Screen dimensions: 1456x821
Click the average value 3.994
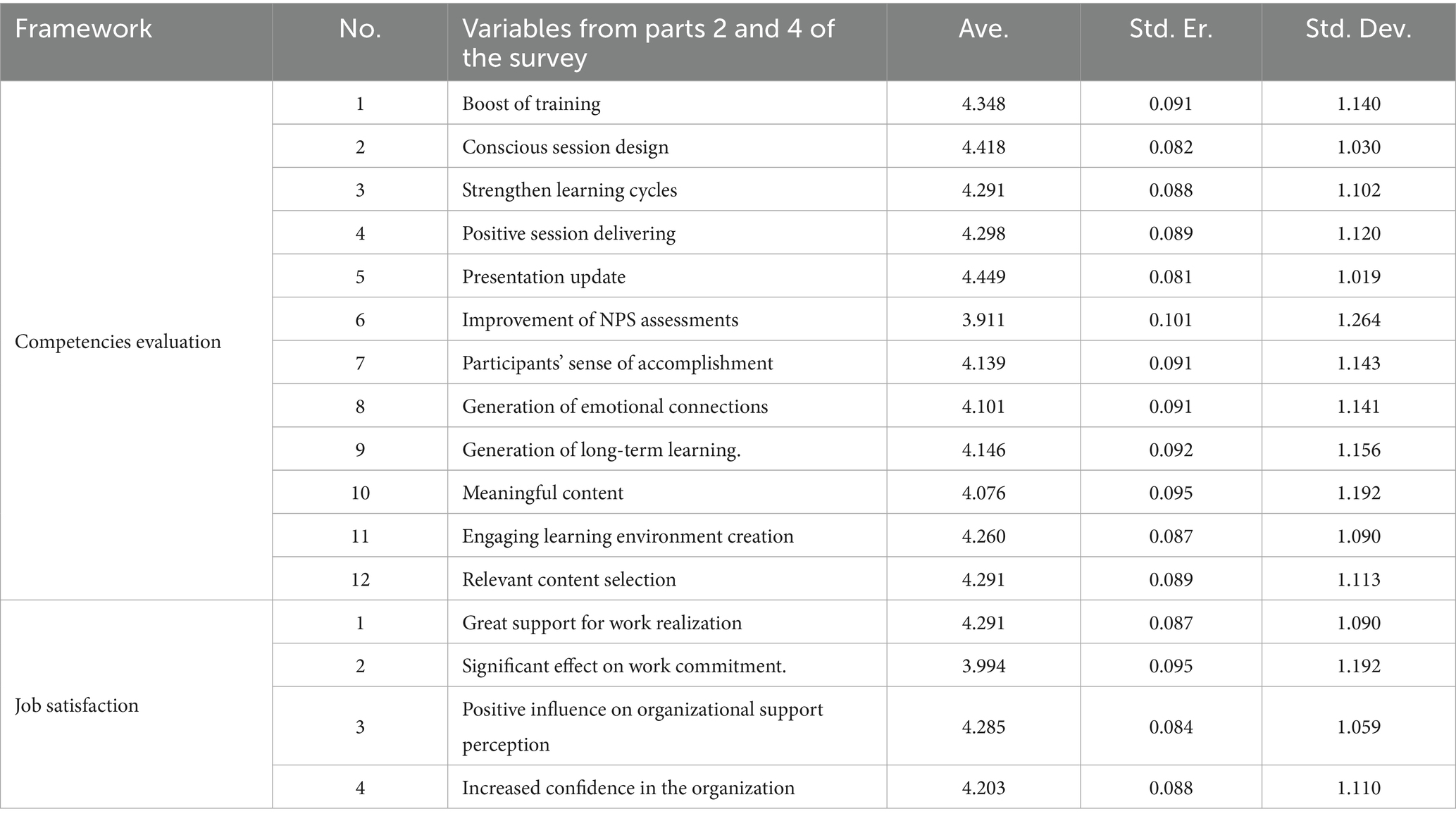(983, 666)
